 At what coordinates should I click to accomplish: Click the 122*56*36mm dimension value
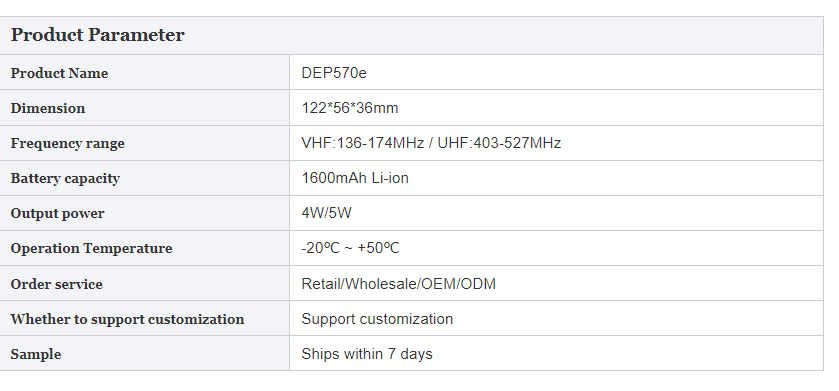[349, 108]
